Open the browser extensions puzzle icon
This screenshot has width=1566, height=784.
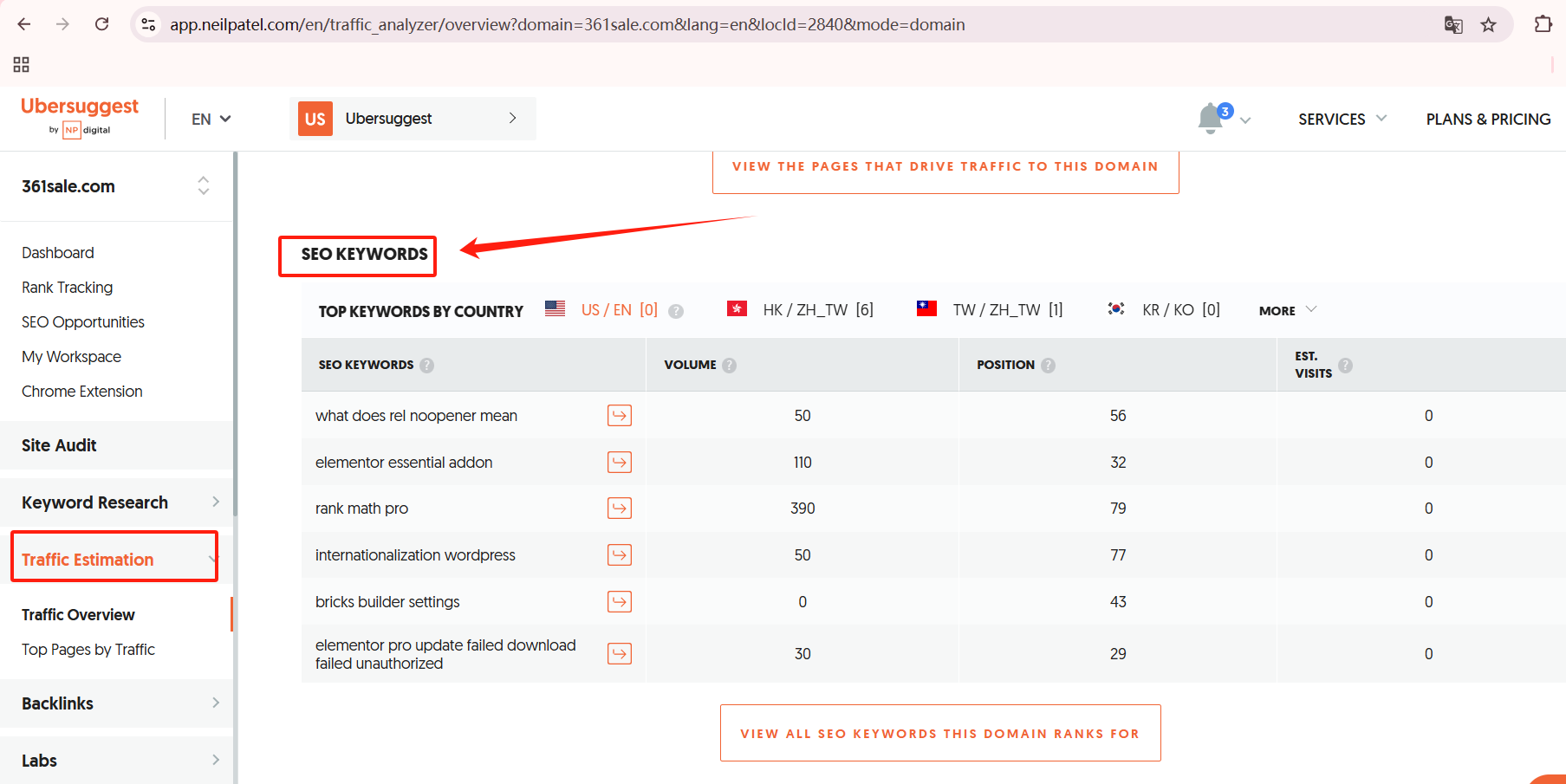tap(1543, 24)
